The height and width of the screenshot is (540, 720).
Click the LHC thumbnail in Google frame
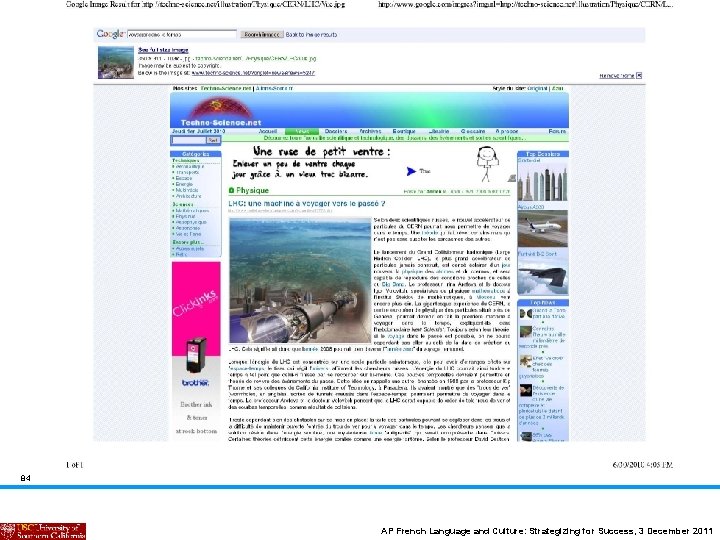(116, 62)
